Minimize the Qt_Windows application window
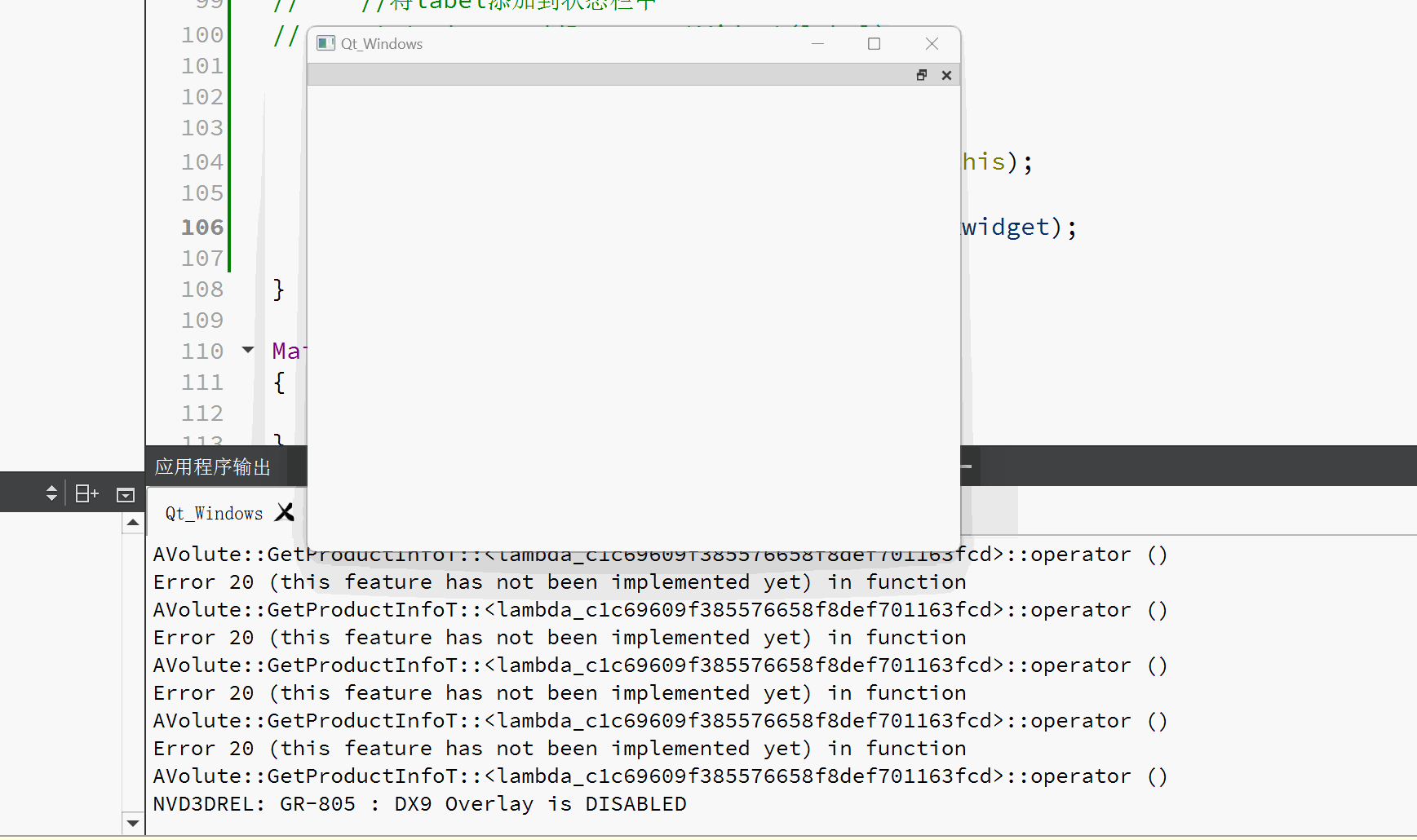 pos(817,43)
